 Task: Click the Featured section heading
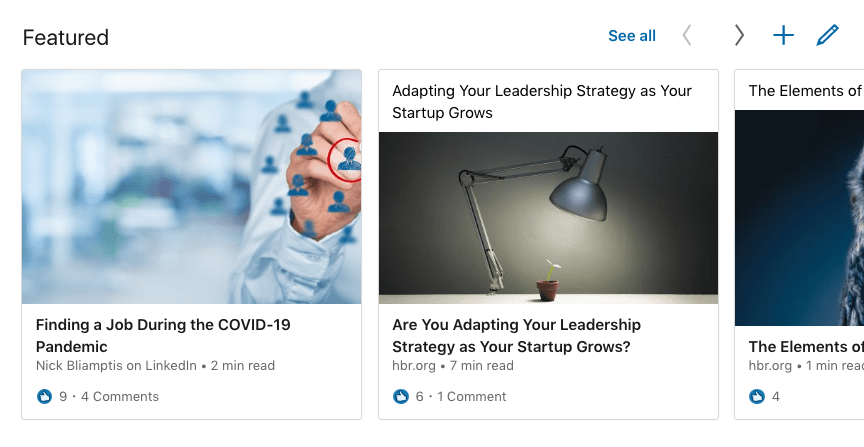66,38
